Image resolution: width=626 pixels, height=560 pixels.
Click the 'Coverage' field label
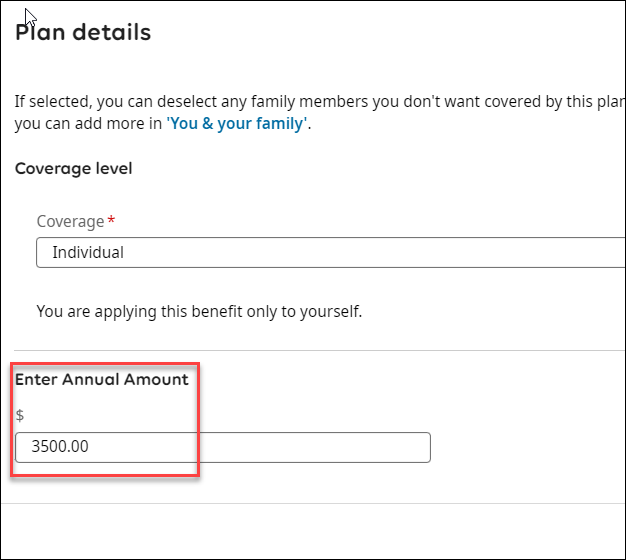70,221
